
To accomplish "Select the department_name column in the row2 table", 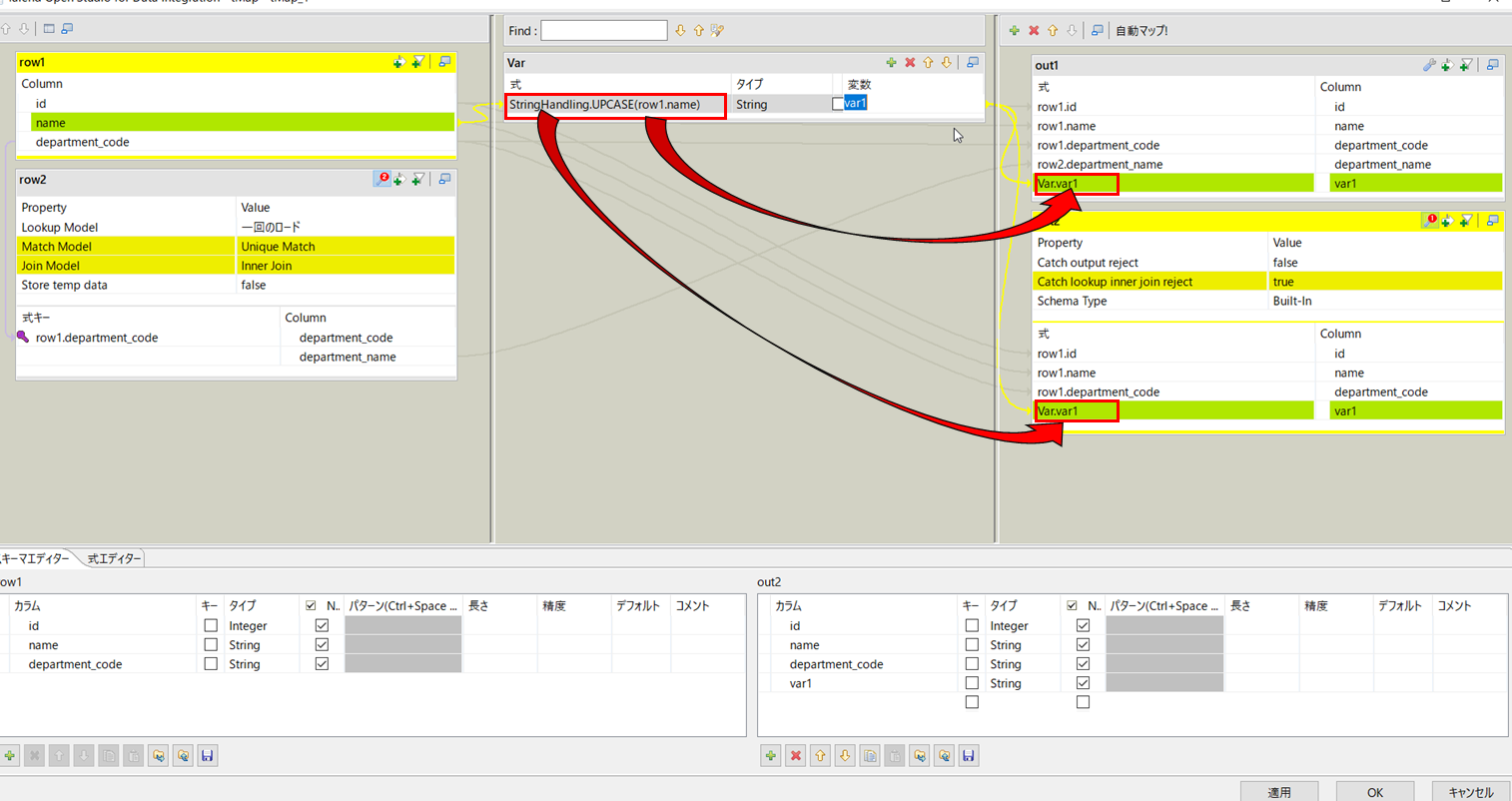I will coord(368,357).
